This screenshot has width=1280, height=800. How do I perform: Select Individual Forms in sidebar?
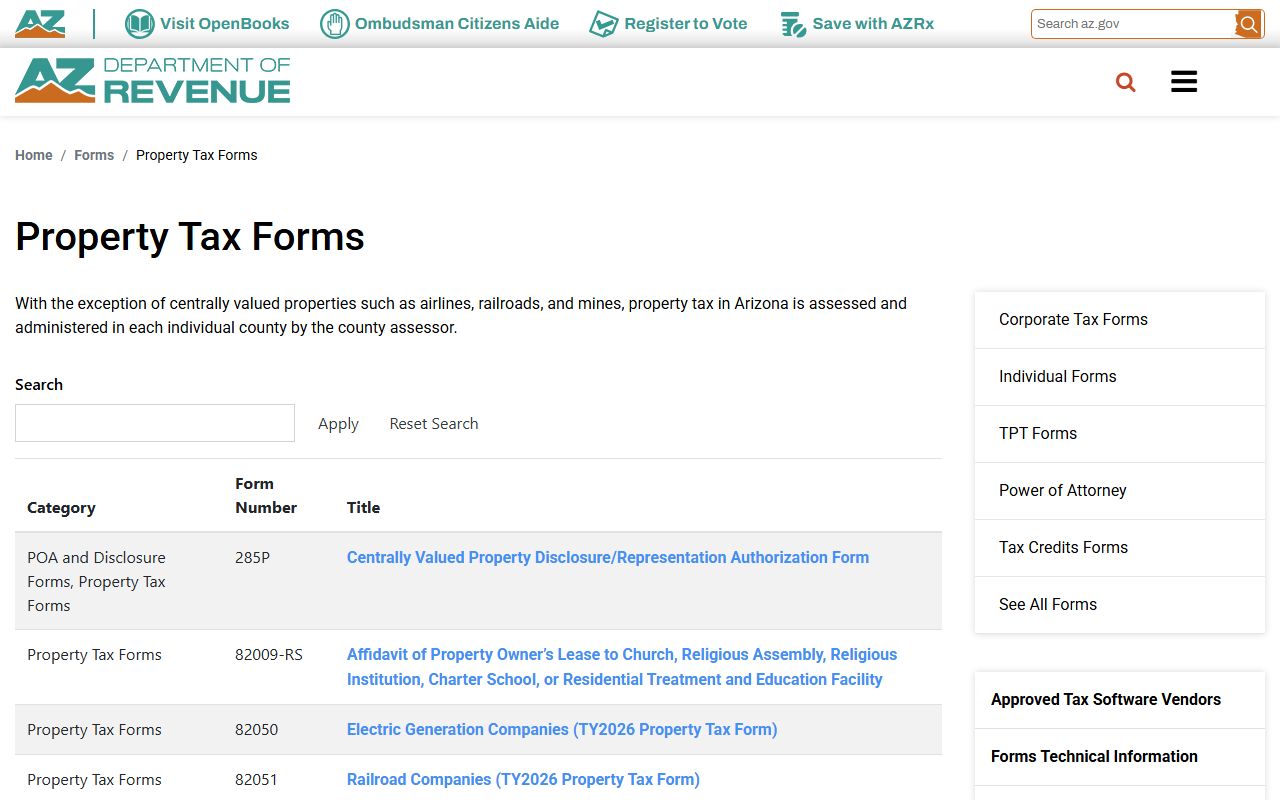[x=1120, y=377]
